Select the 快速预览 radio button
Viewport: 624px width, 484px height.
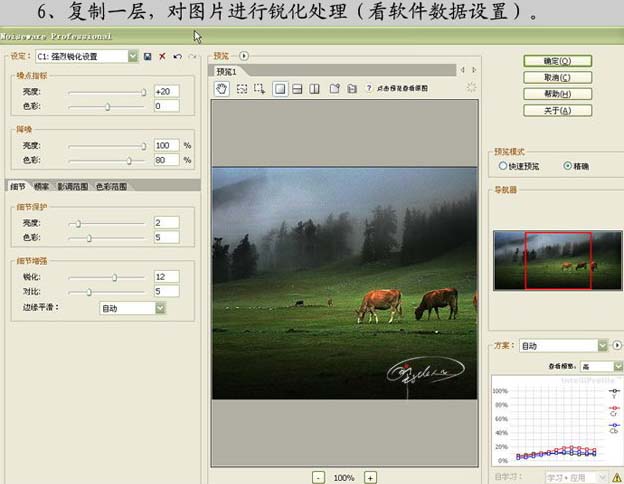pos(503,165)
